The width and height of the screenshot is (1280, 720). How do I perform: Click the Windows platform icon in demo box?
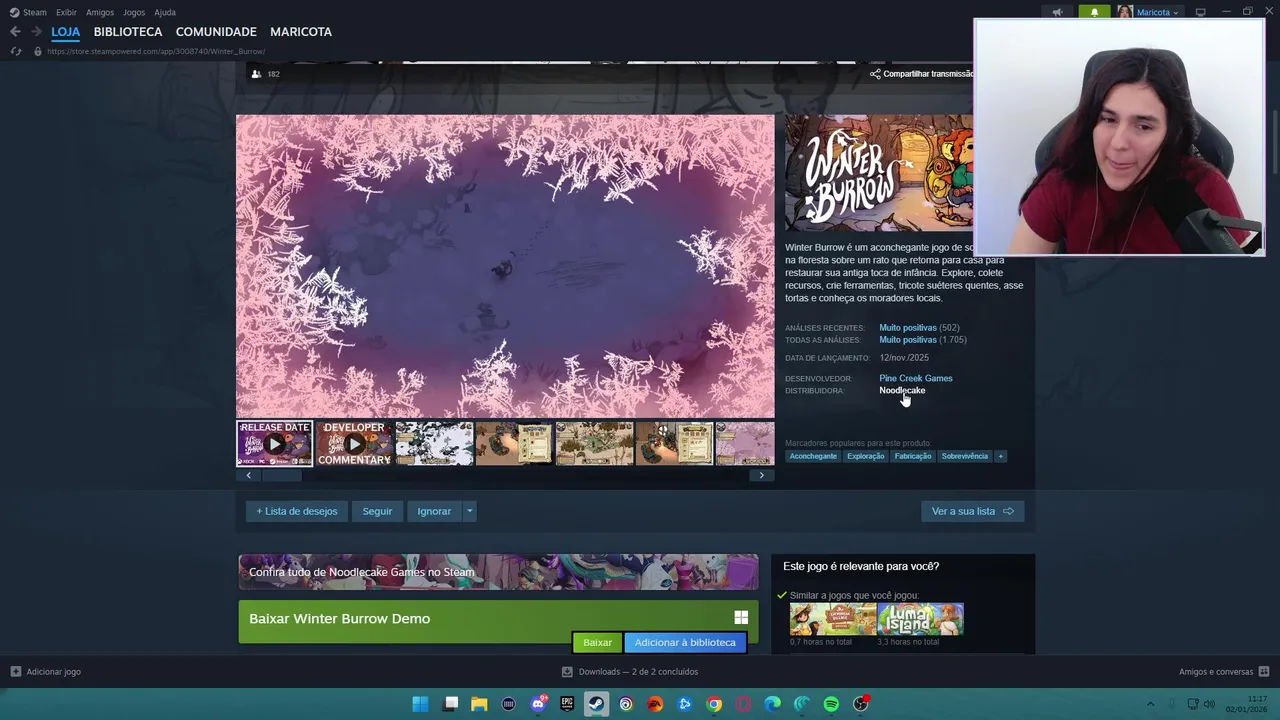coord(741,618)
